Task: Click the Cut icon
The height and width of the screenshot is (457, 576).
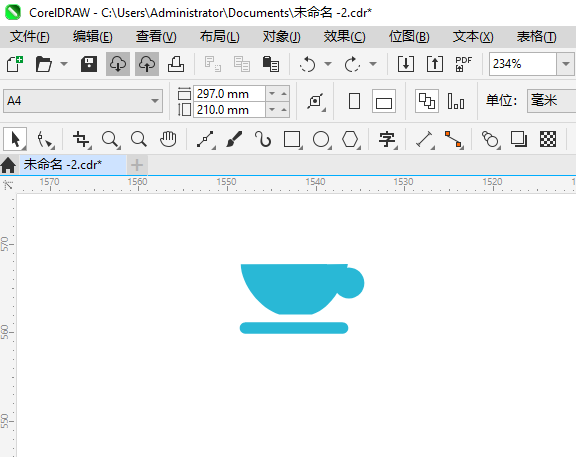Action: tap(213, 64)
